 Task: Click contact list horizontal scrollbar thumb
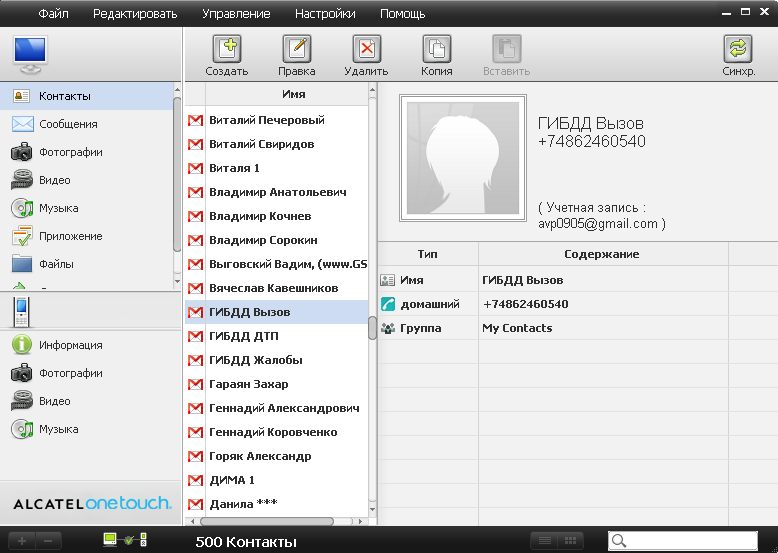[x=267, y=521]
